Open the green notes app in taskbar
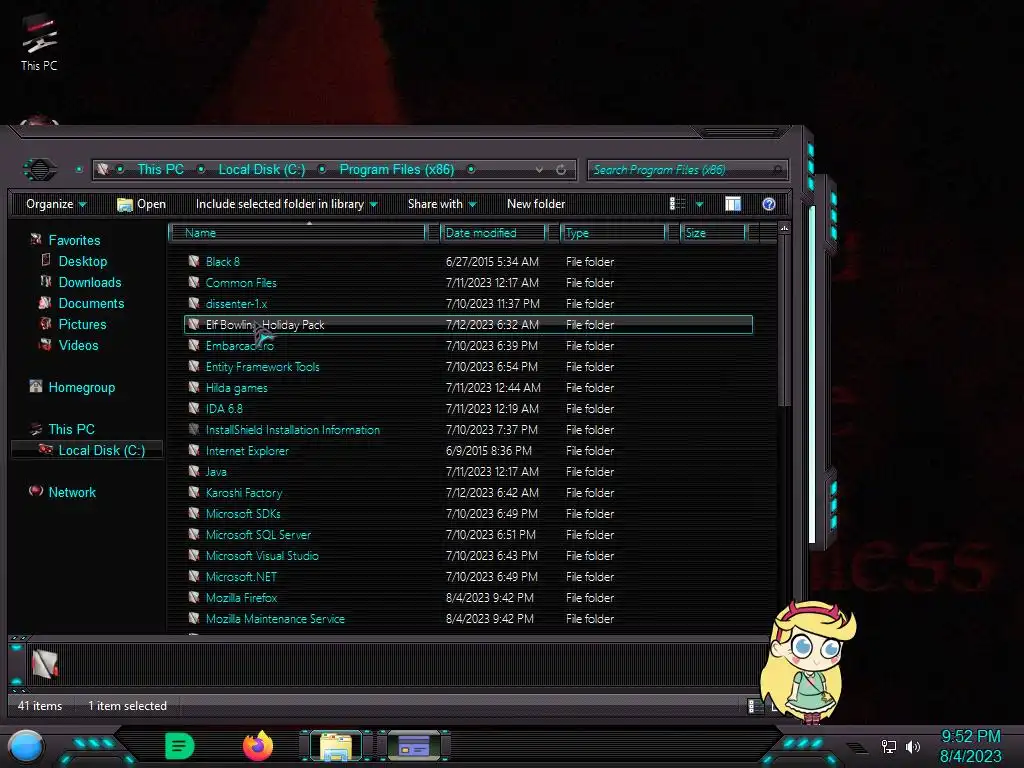 click(180, 746)
